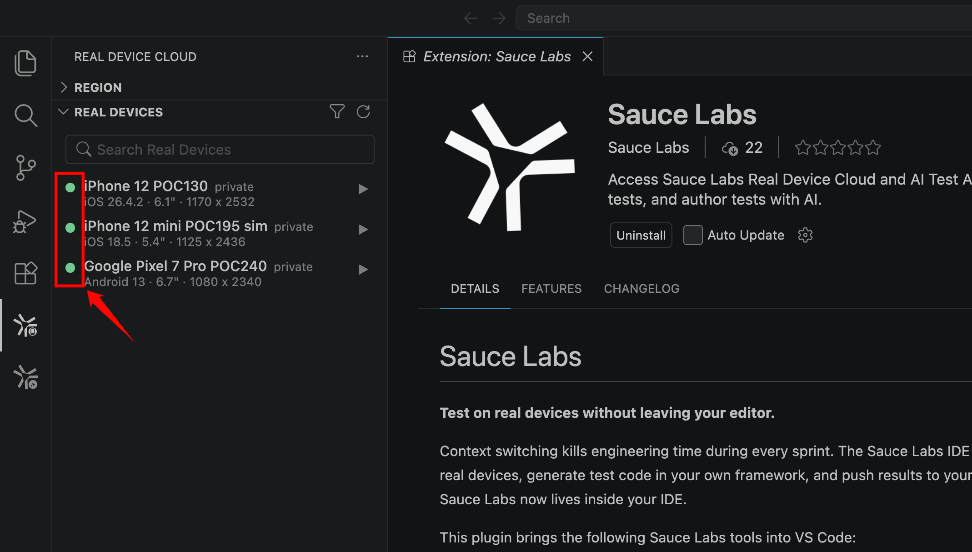Click the Sauce Labs extension title heading
Image resolution: width=972 pixels, height=552 pixels.
[682, 115]
